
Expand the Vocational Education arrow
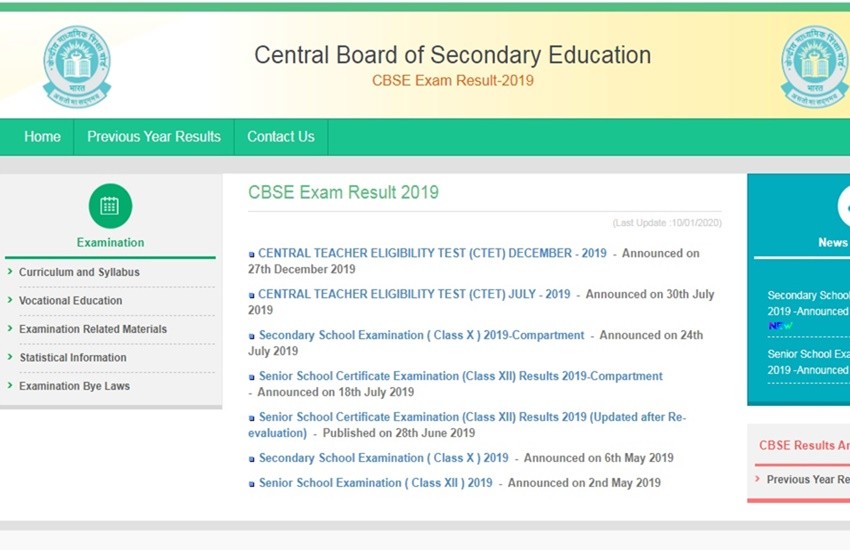10,300
